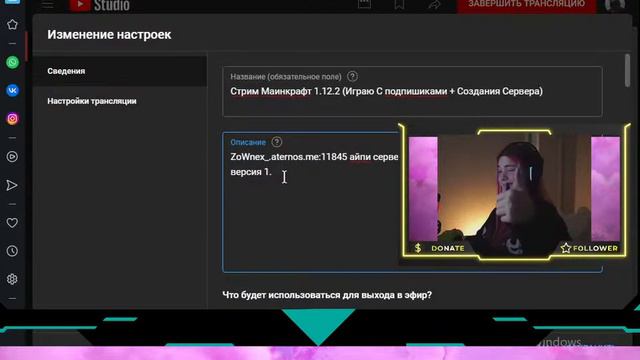640x360 pixels.
Task: Click the dialog's vertical scrollbar
Action: tap(627, 71)
